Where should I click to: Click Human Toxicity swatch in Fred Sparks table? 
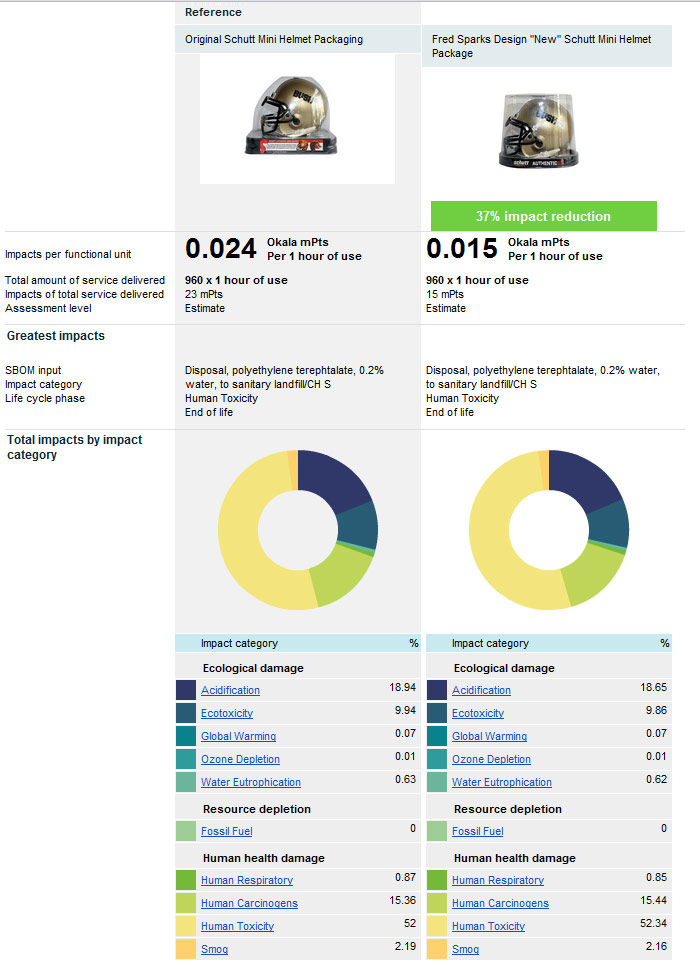pos(437,926)
